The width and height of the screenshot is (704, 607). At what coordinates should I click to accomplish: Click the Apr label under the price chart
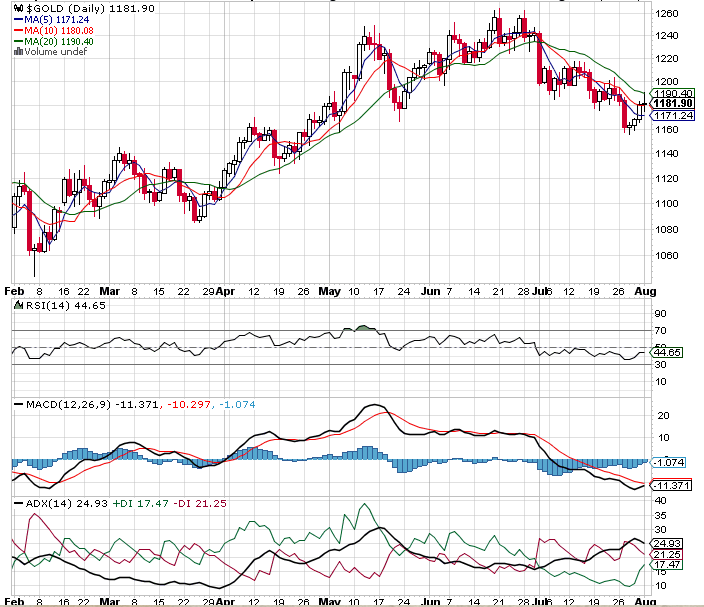click(225, 291)
